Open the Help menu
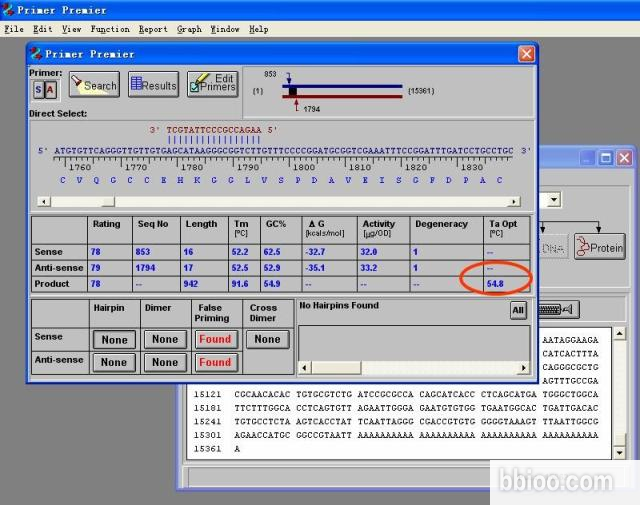This screenshot has width=640, height=505. pyautogui.click(x=259, y=29)
